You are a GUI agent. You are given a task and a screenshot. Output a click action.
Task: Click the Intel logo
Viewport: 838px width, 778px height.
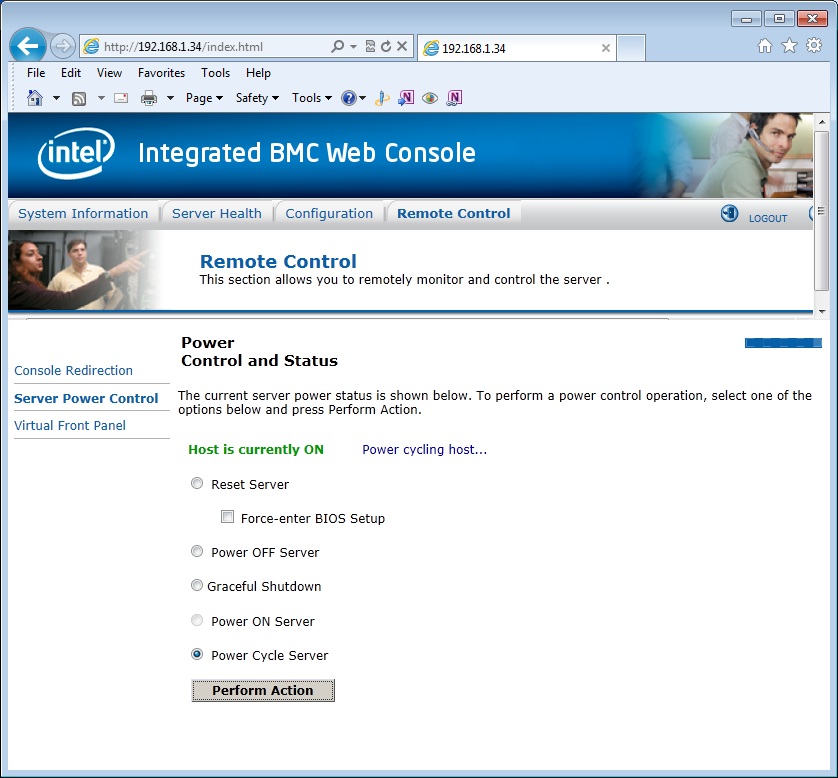point(76,152)
